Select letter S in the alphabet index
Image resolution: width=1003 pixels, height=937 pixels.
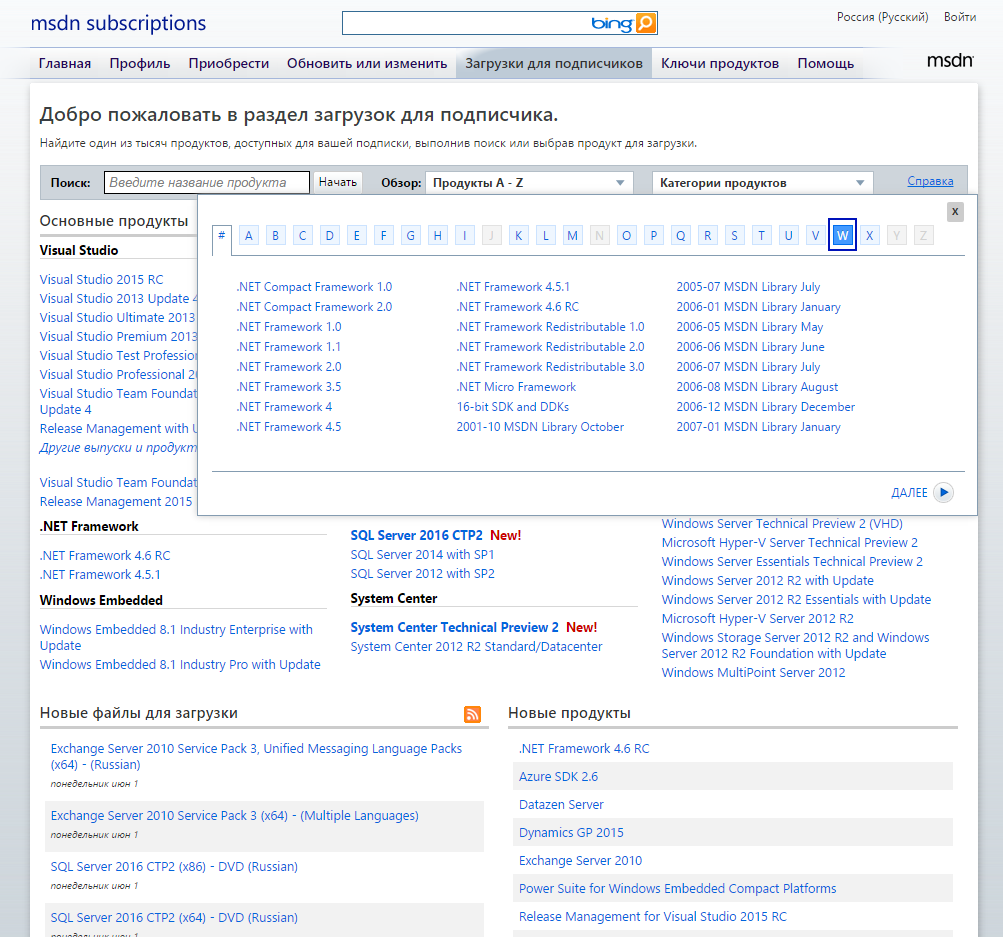[x=734, y=235]
